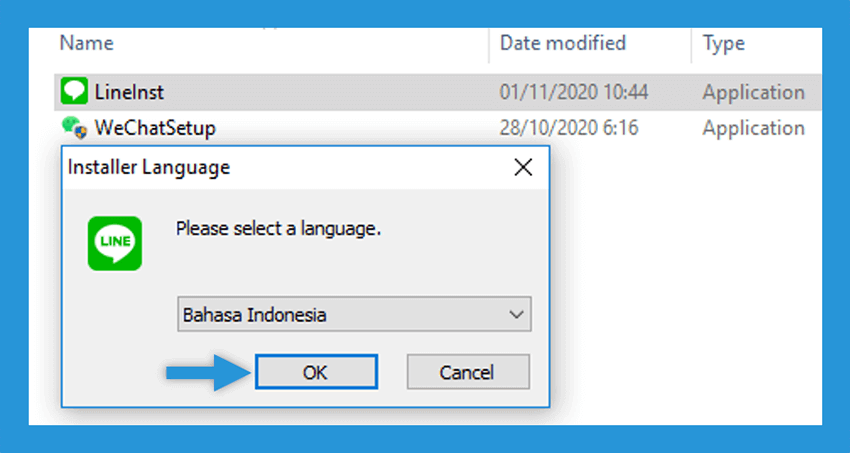This screenshot has width=850, height=453.
Task: Sort files by the Date modified column
Action: pos(563,43)
